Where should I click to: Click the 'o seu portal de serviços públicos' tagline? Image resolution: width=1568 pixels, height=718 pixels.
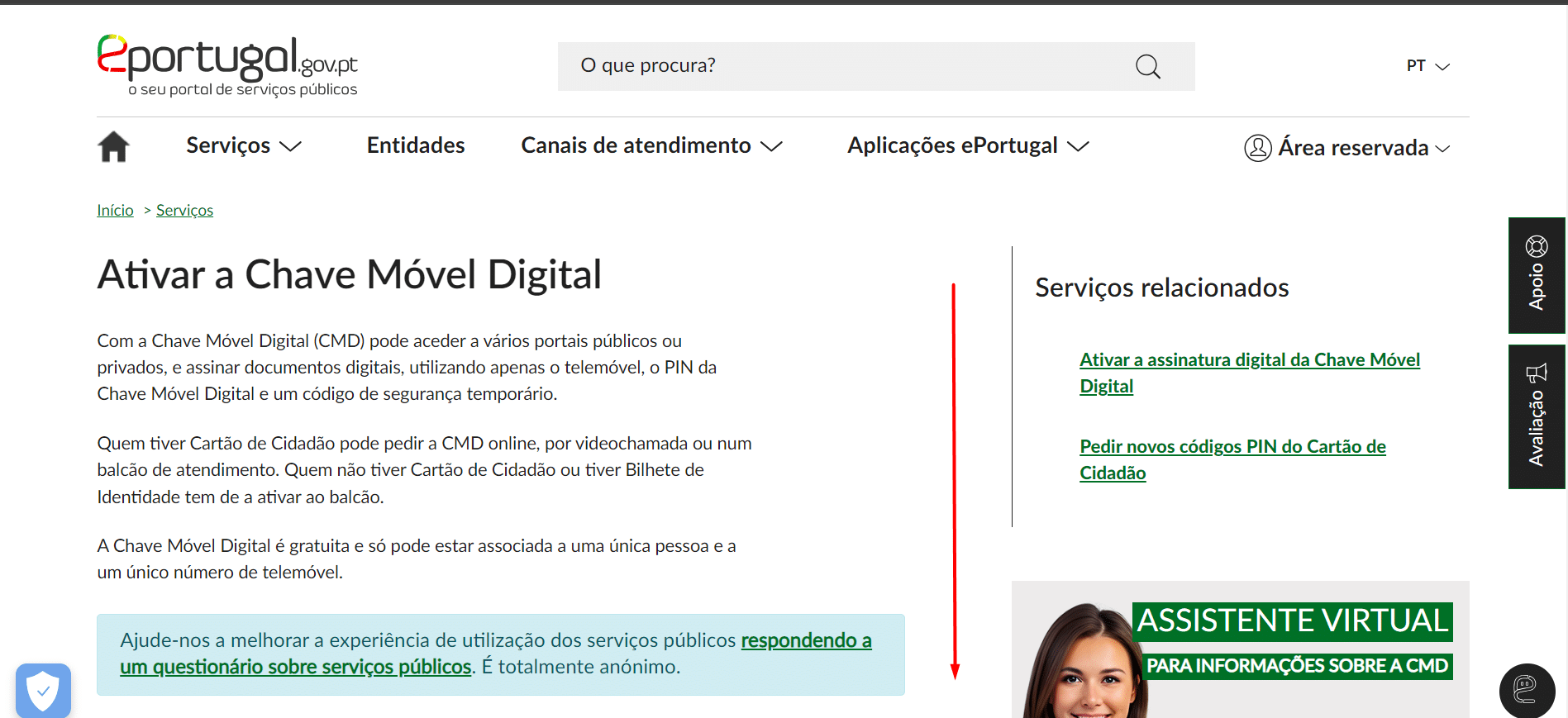243,89
